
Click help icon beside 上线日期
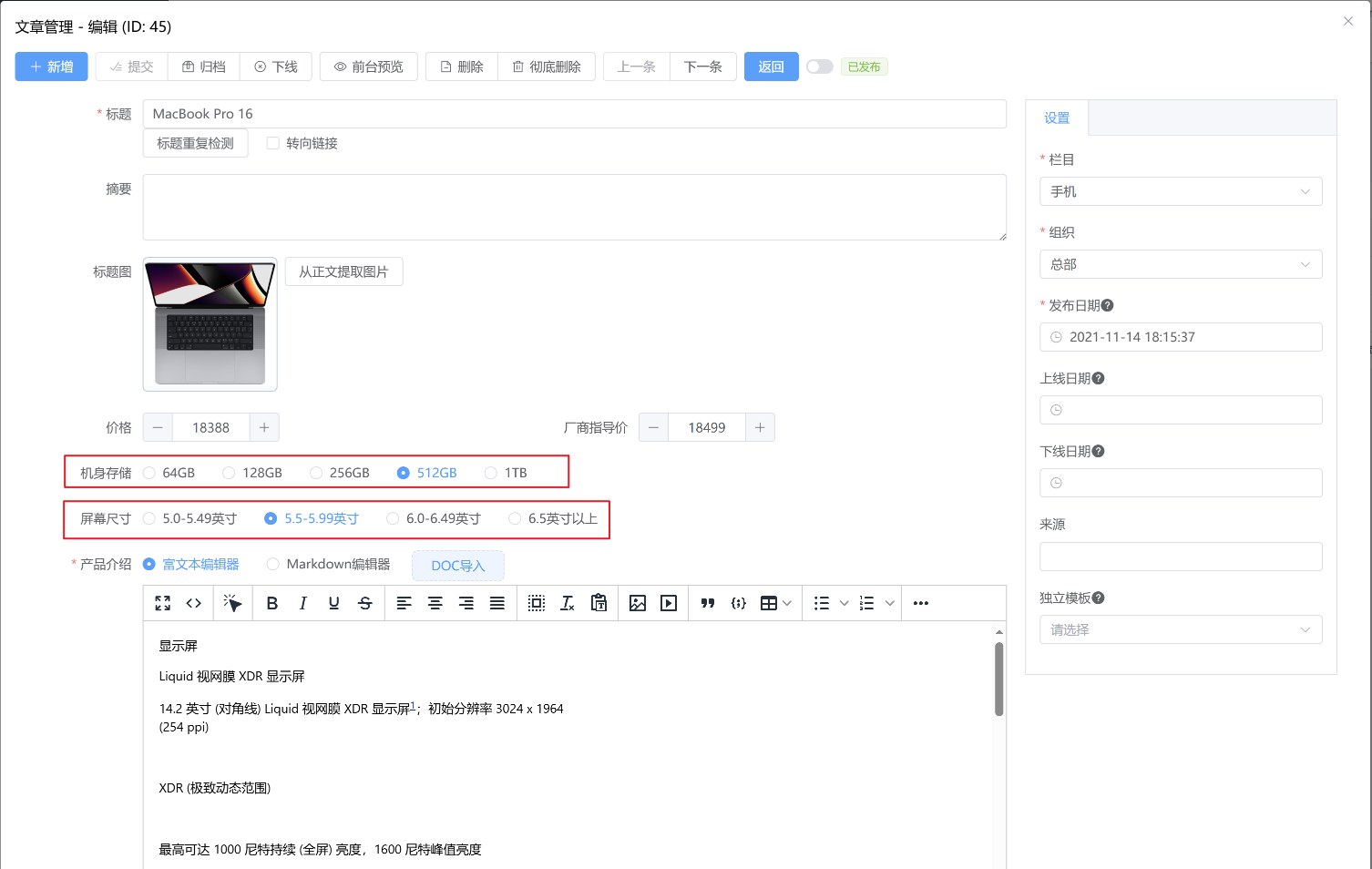[1099, 378]
